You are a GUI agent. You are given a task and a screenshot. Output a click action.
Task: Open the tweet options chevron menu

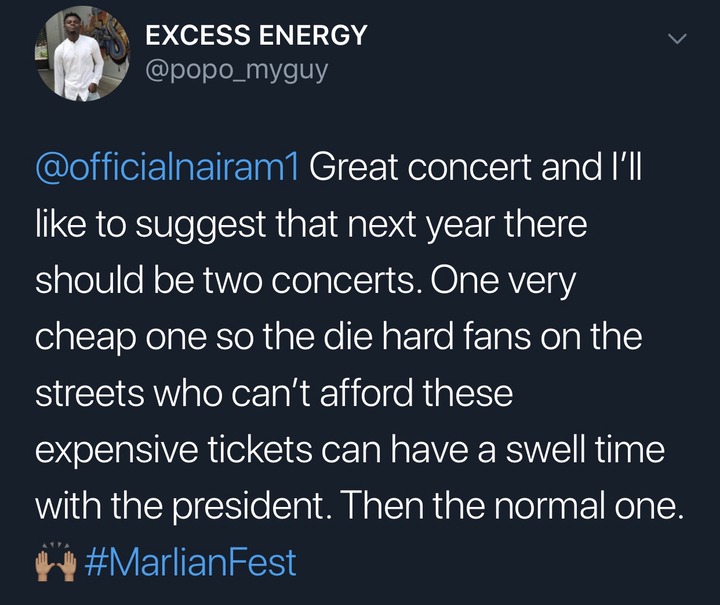click(x=677, y=40)
